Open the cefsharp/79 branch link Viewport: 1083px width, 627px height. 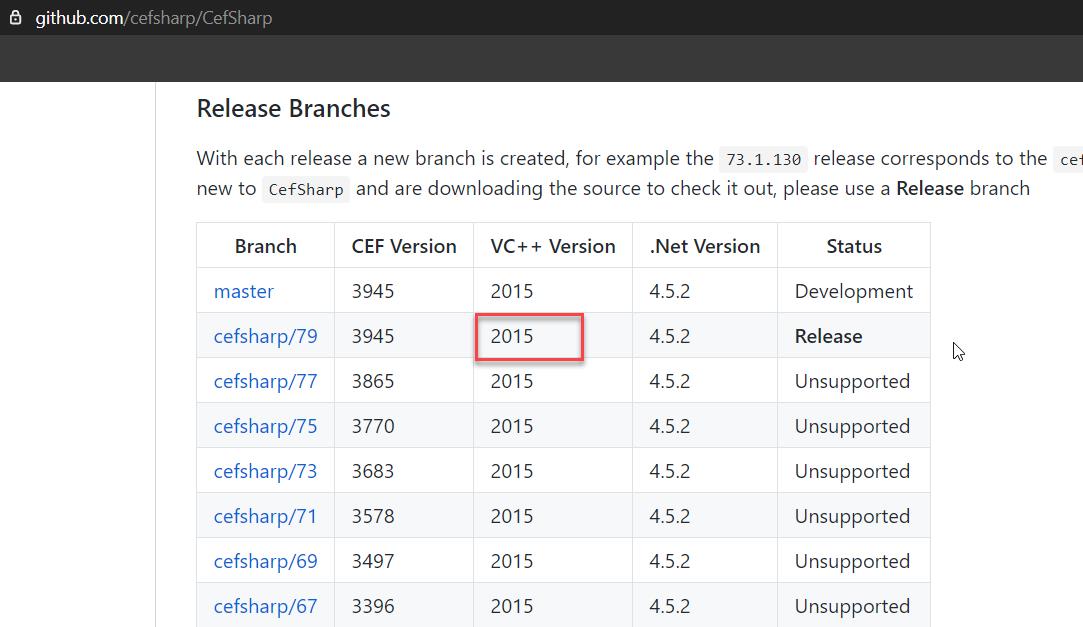(x=264, y=336)
